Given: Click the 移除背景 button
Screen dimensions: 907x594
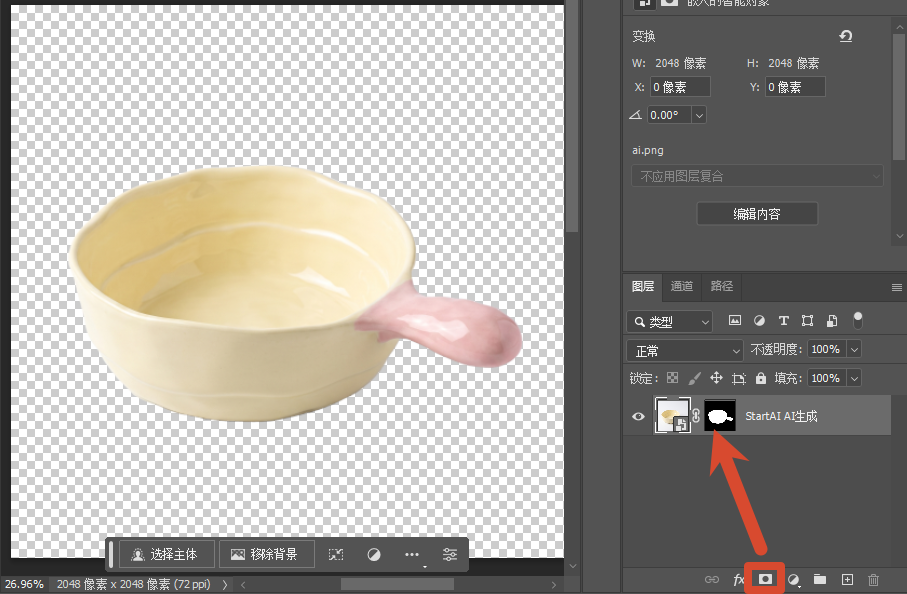Looking at the screenshot, I should [267, 554].
